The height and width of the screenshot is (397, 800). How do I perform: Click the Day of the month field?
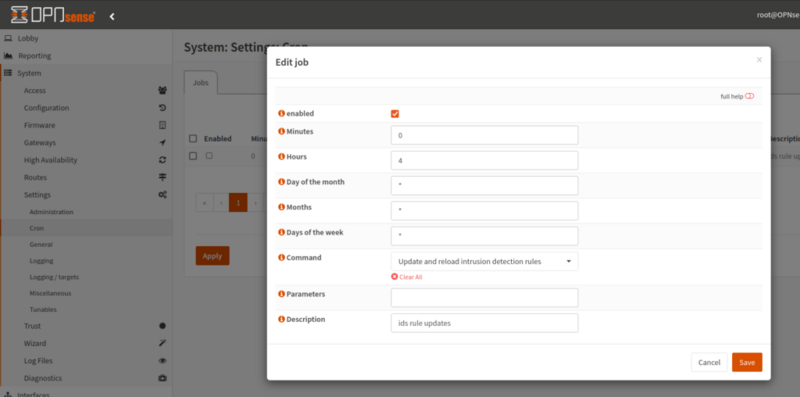(x=484, y=185)
